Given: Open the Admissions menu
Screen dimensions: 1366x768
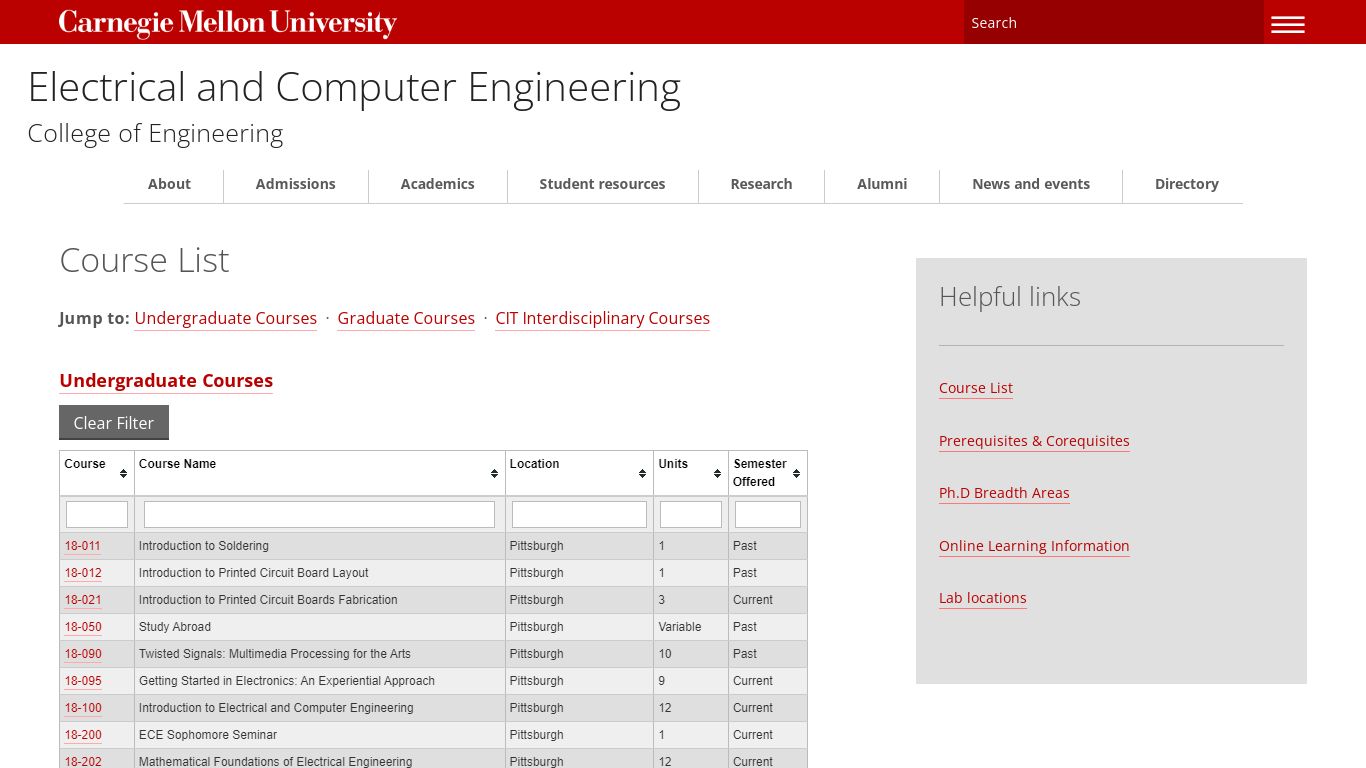Looking at the screenshot, I should [x=295, y=184].
